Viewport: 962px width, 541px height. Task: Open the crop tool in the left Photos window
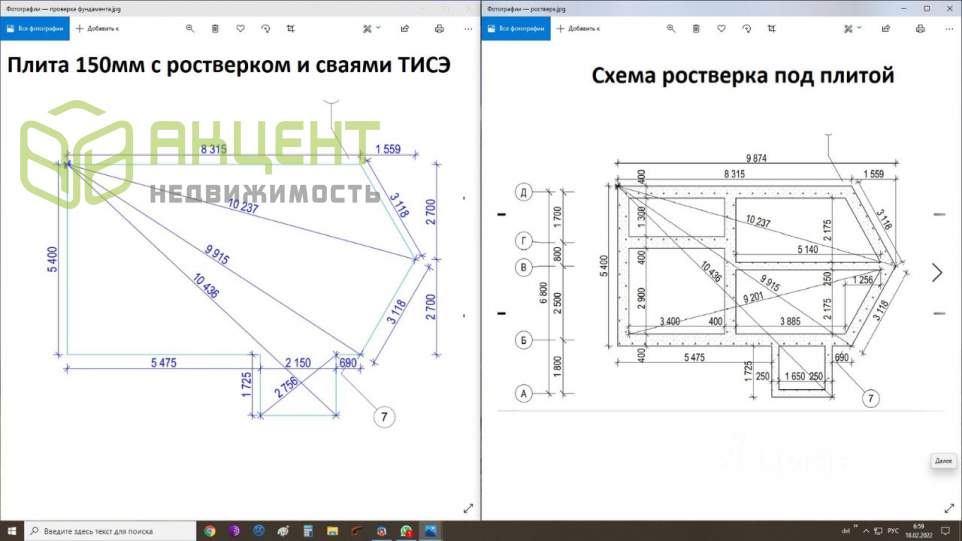(x=291, y=28)
